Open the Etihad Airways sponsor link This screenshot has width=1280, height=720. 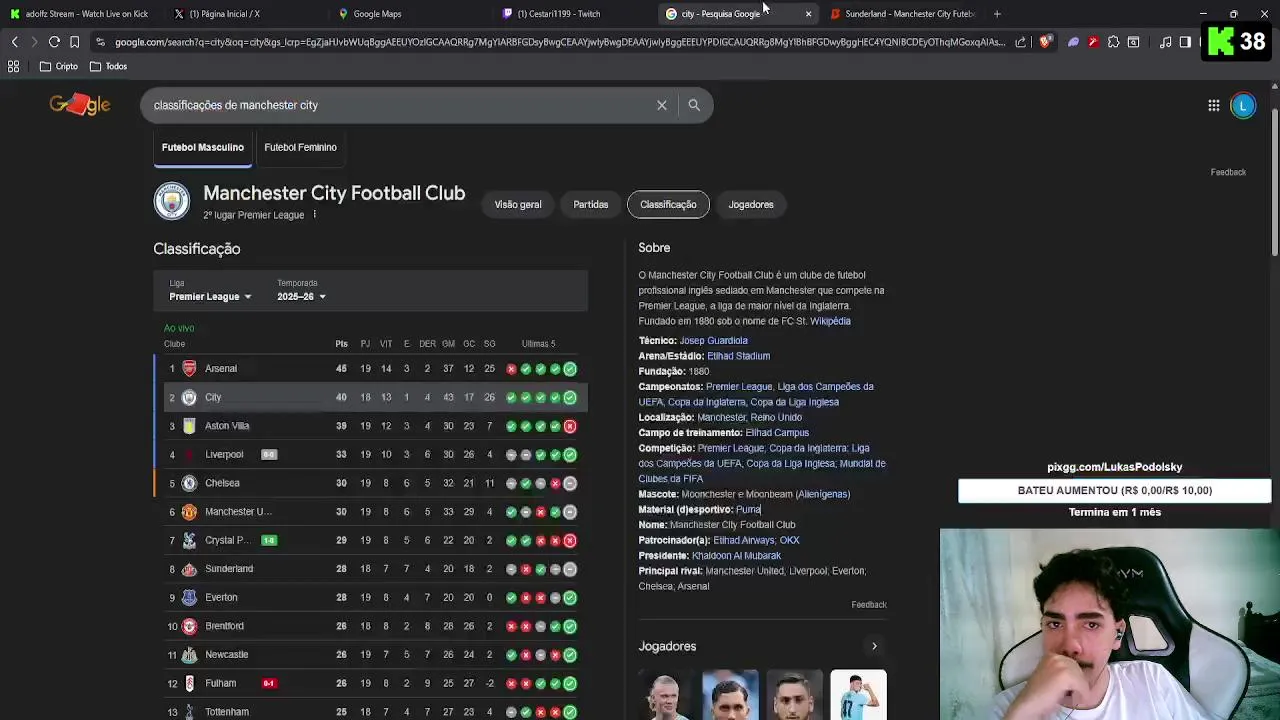(x=744, y=541)
